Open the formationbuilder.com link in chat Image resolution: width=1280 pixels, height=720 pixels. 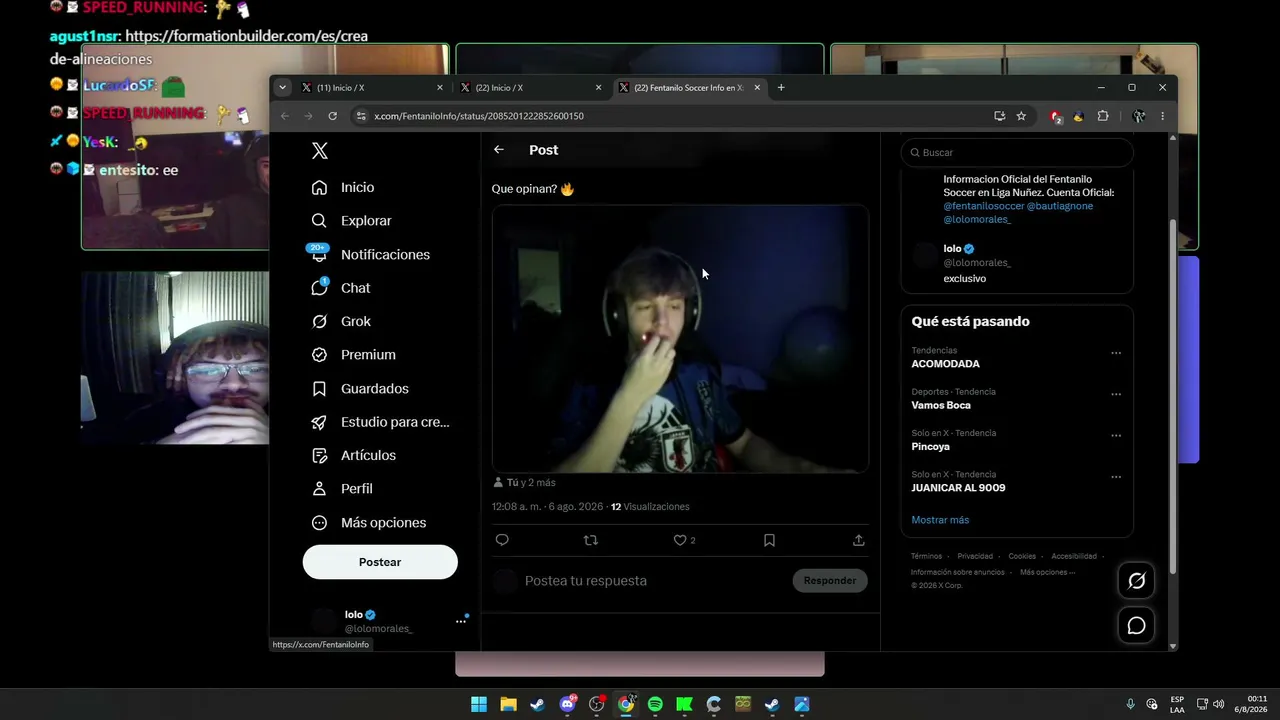pos(247,36)
